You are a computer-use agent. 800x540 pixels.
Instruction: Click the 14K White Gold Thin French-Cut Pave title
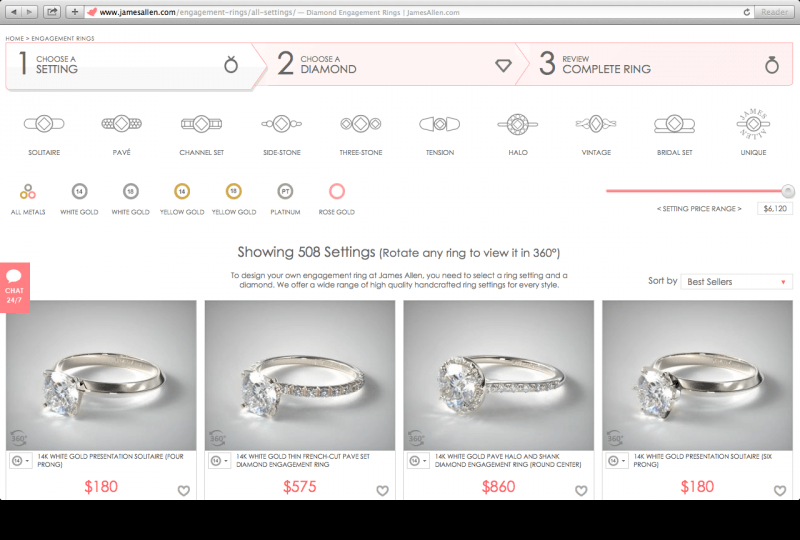point(303,460)
